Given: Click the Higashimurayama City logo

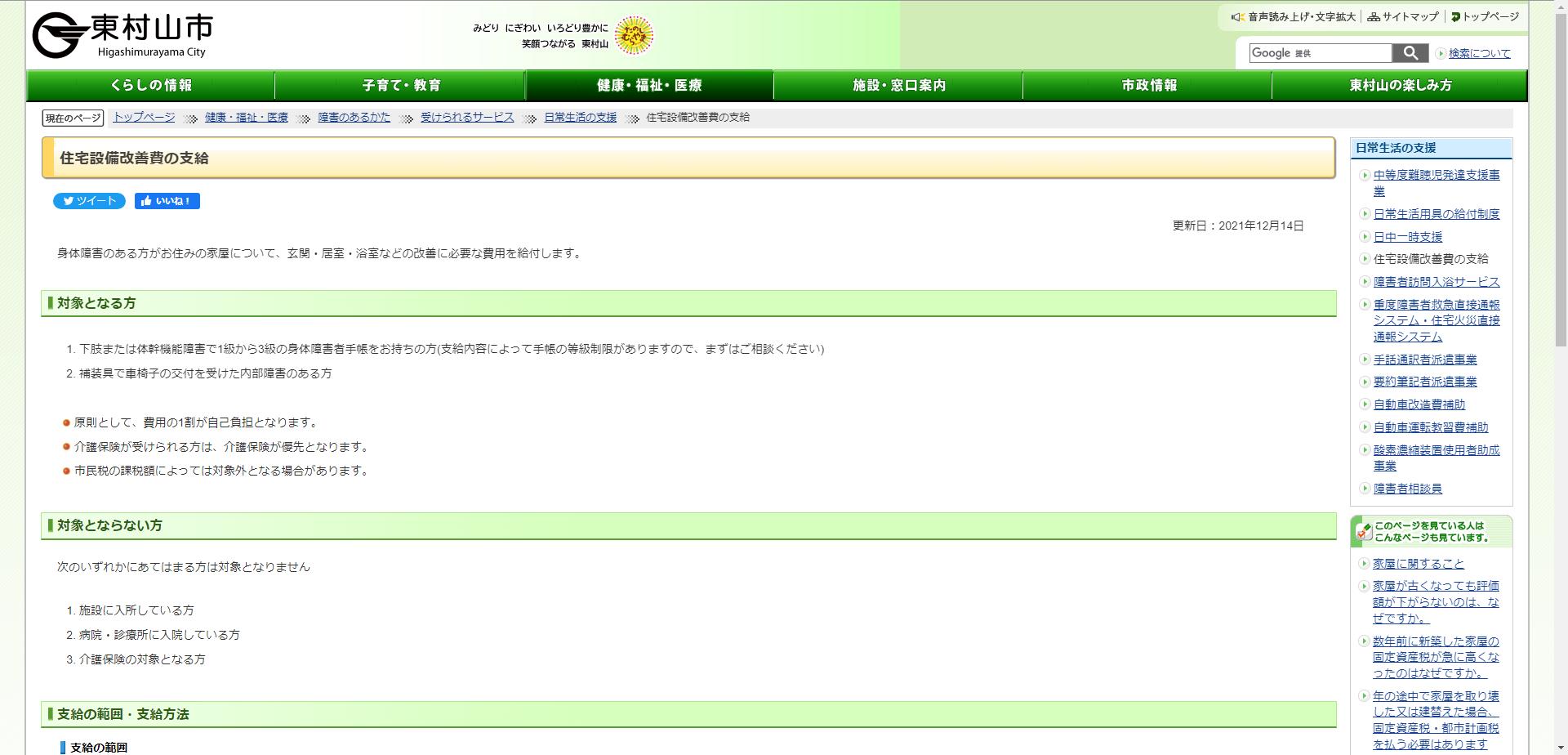Looking at the screenshot, I should (122, 35).
